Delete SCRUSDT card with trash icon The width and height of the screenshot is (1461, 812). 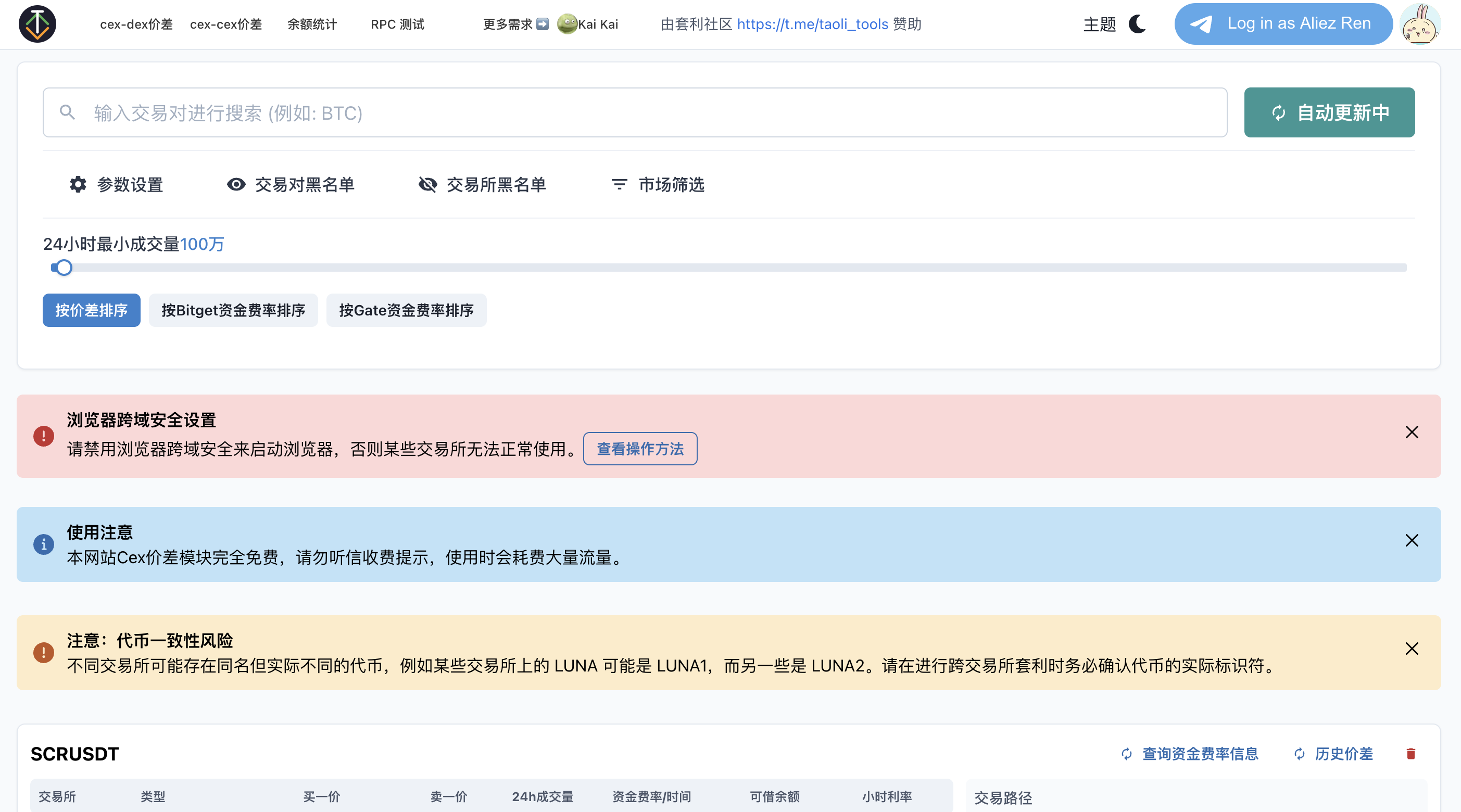coord(1410,754)
